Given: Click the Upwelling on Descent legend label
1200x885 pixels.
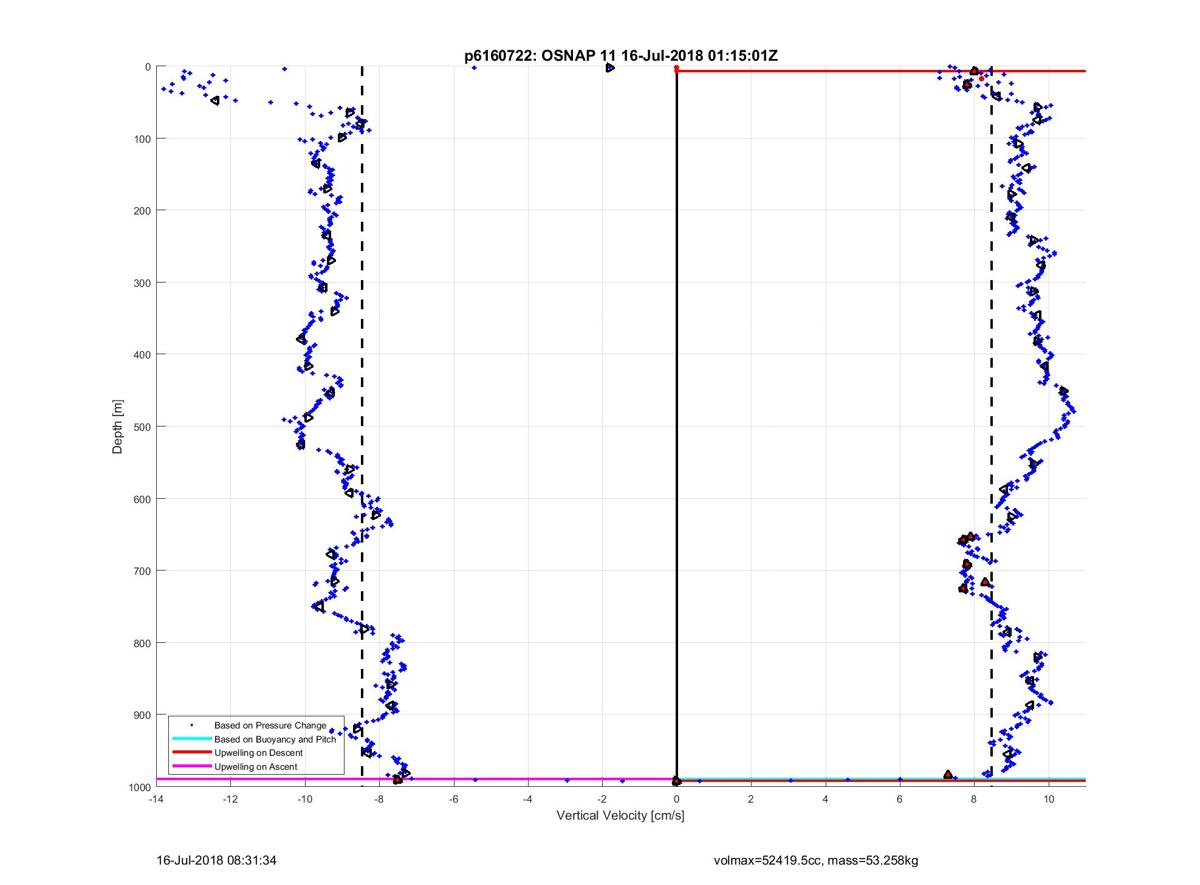Looking at the screenshot, I should click(x=259, y=752).
